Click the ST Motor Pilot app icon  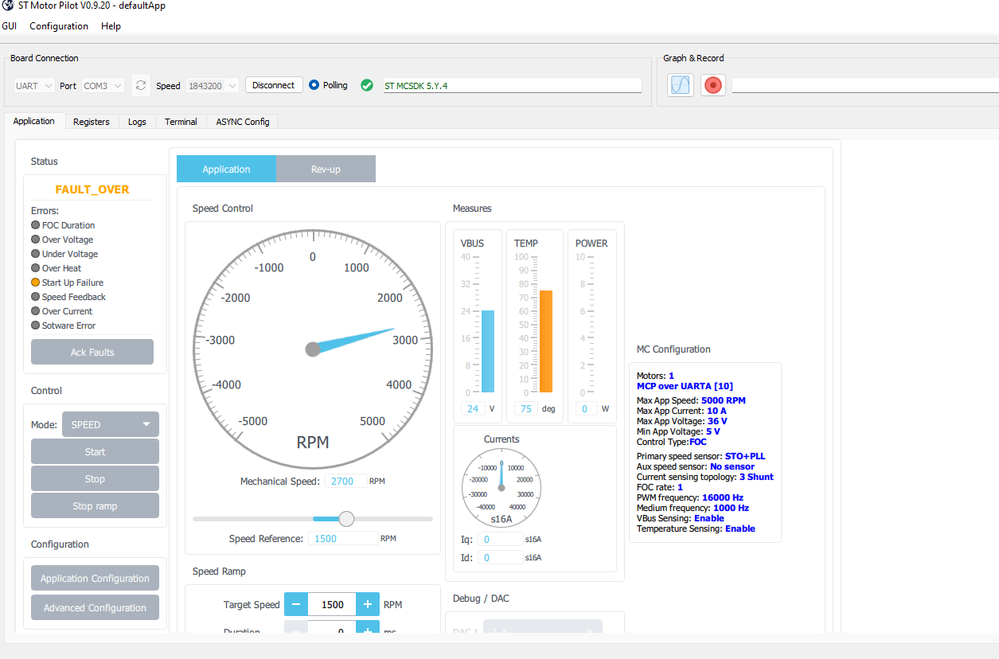click(x=8, y=5)
